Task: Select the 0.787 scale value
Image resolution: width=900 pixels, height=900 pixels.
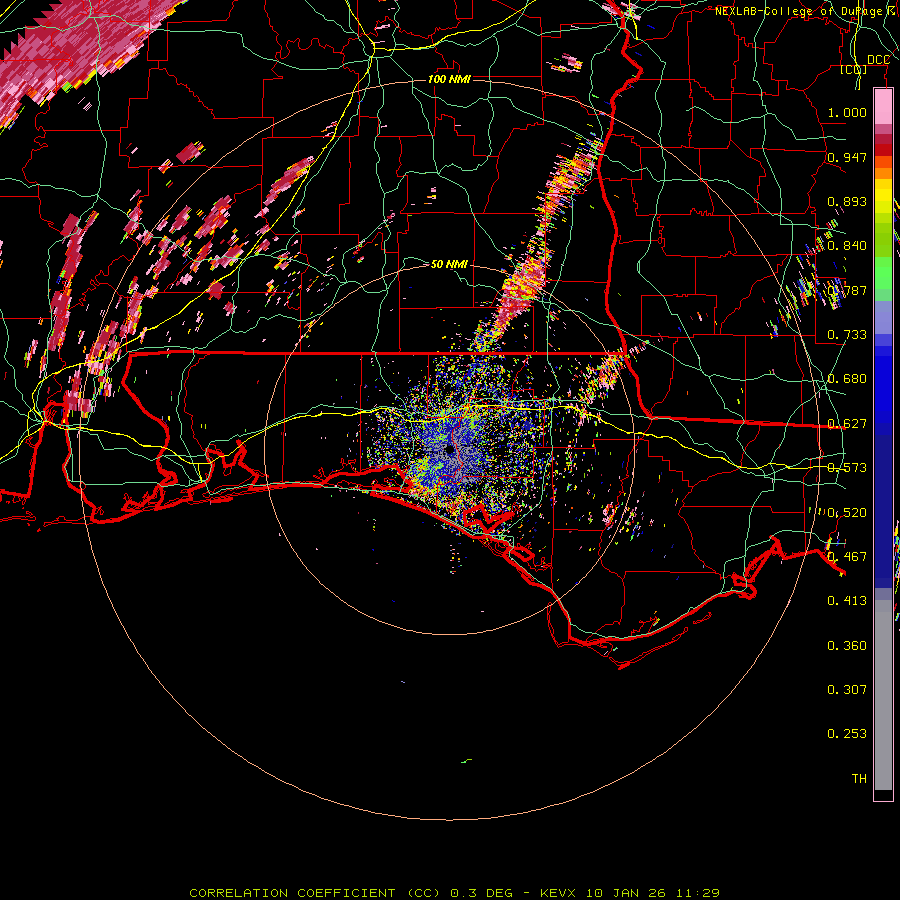Action: click(x=847, y=290)
